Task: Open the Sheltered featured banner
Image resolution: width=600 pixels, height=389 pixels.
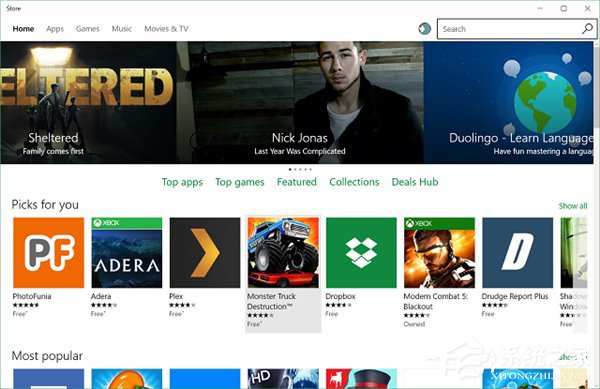Action: (x=88, y=103)
